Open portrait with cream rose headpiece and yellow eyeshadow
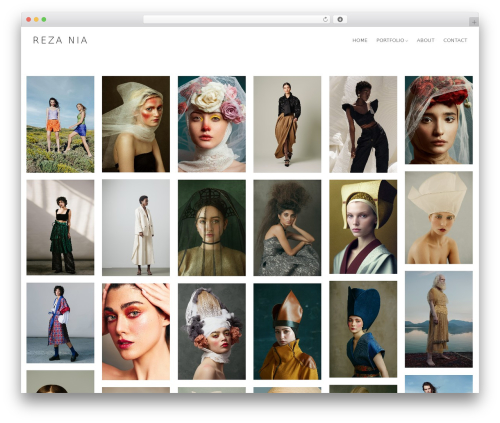The height and width of the screenshot is (423, 500). click(x=212, y=124)
